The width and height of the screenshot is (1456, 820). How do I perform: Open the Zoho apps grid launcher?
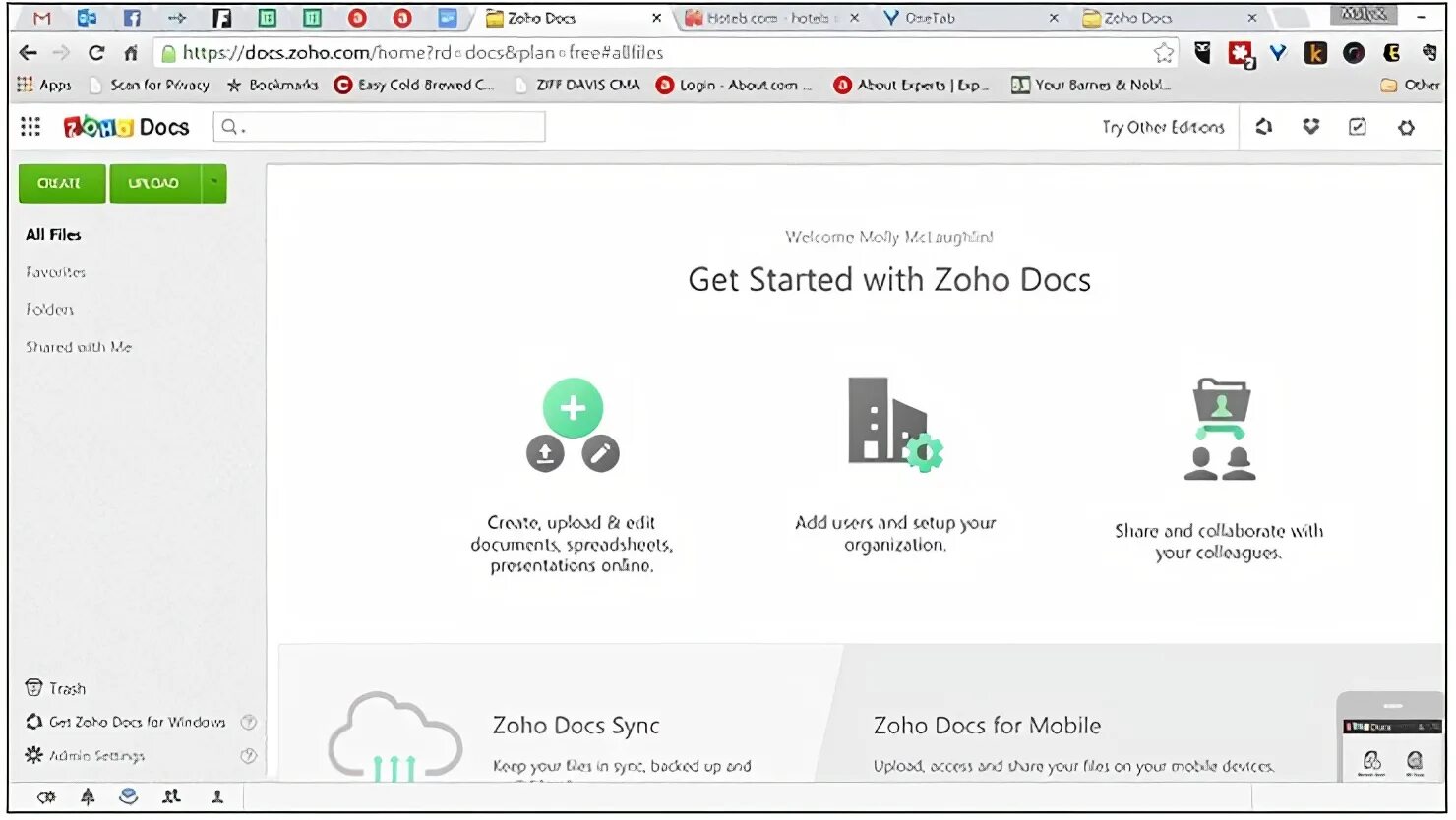(x=30, y=127)
